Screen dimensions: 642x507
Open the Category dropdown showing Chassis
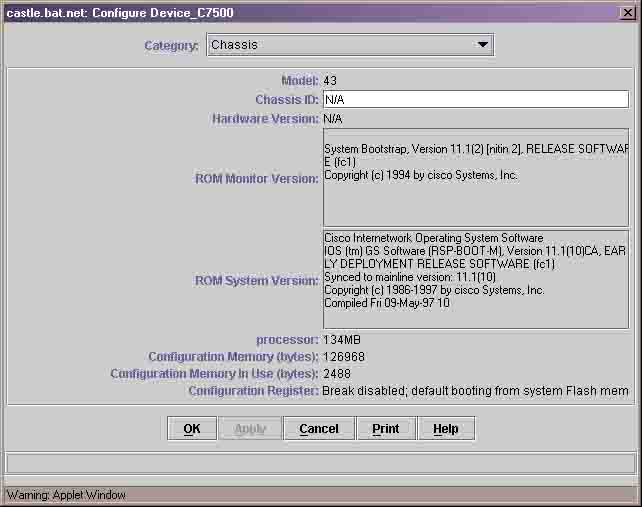coord(350,45)
